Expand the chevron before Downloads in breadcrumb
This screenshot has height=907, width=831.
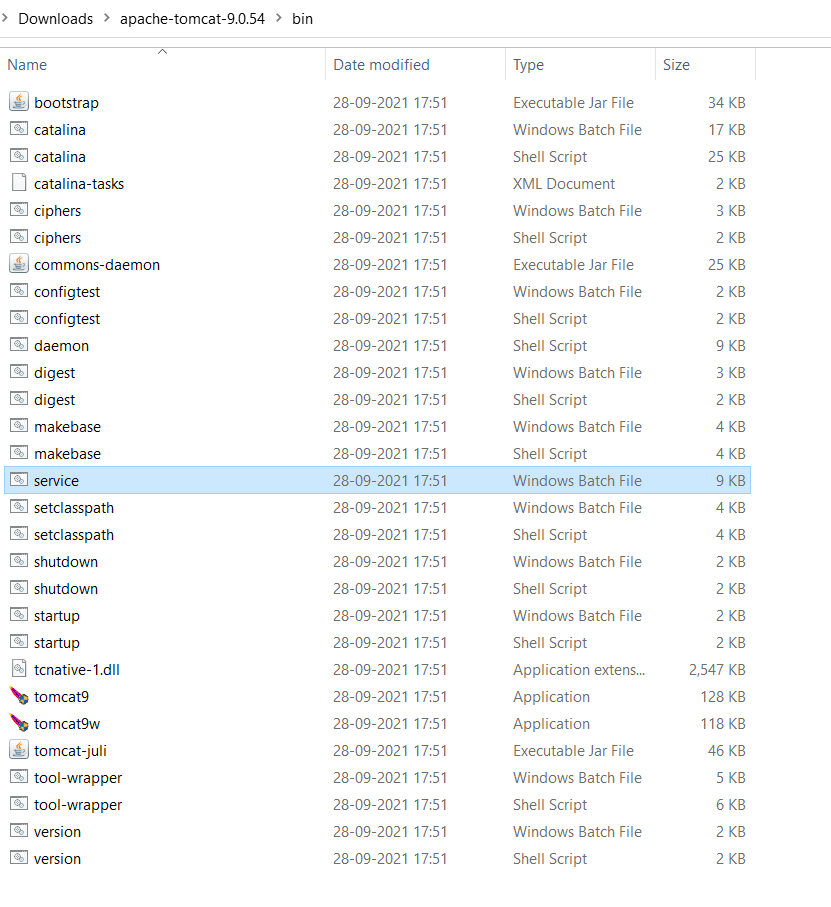tap(5, 18)
